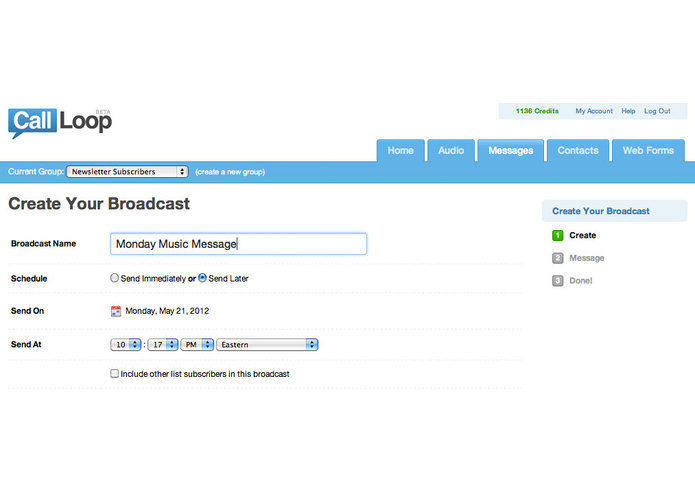The height and width of the screenshot is (494, 695).
Task: Check Include other list subscribers box
Action: 114,373
